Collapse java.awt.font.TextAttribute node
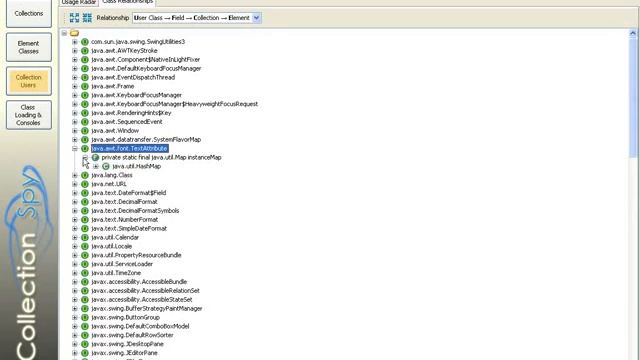Image resolution: width=640 pixels, height=360 pixels. 75,149
